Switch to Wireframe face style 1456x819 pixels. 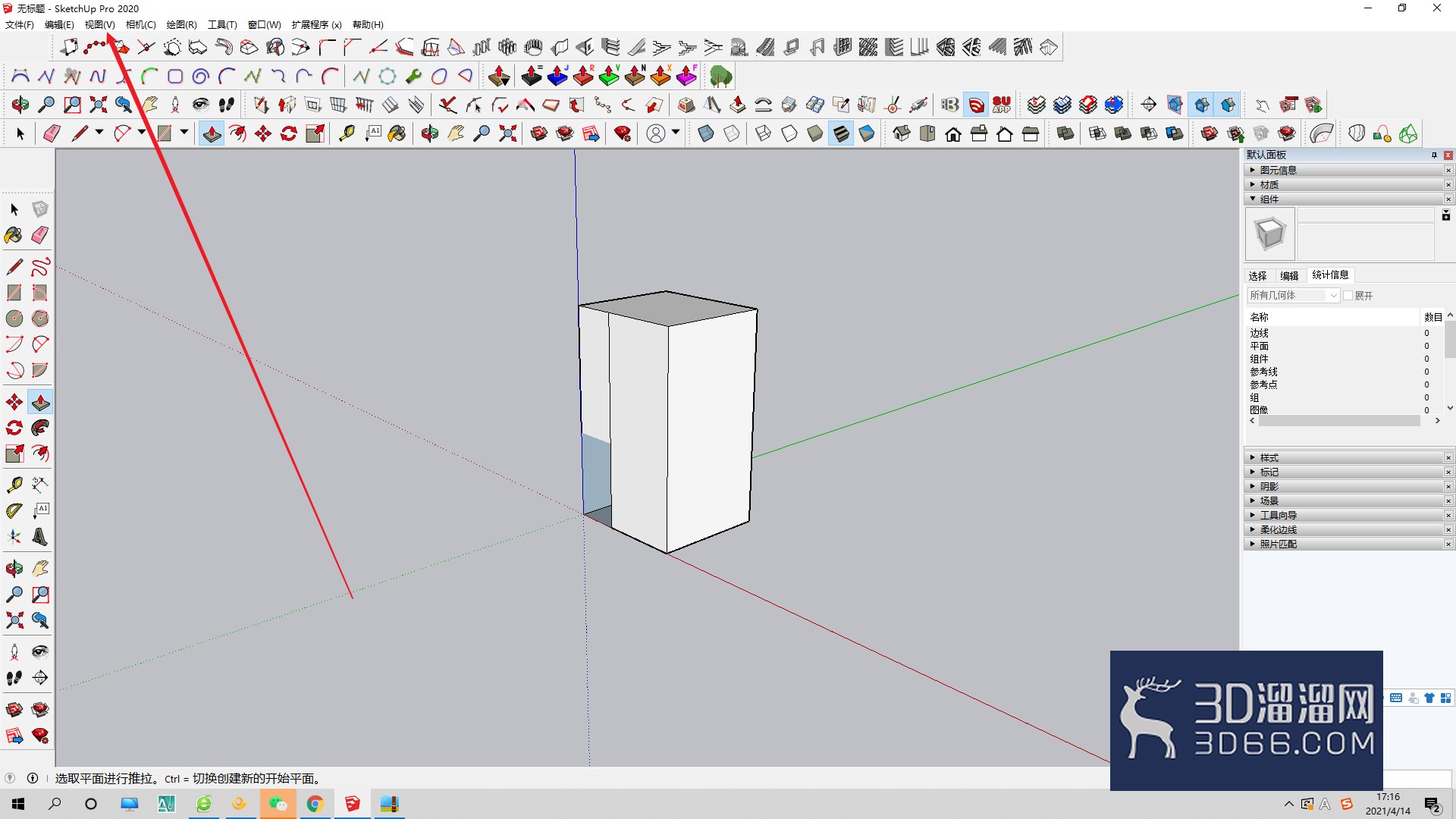tap(764, 134)
